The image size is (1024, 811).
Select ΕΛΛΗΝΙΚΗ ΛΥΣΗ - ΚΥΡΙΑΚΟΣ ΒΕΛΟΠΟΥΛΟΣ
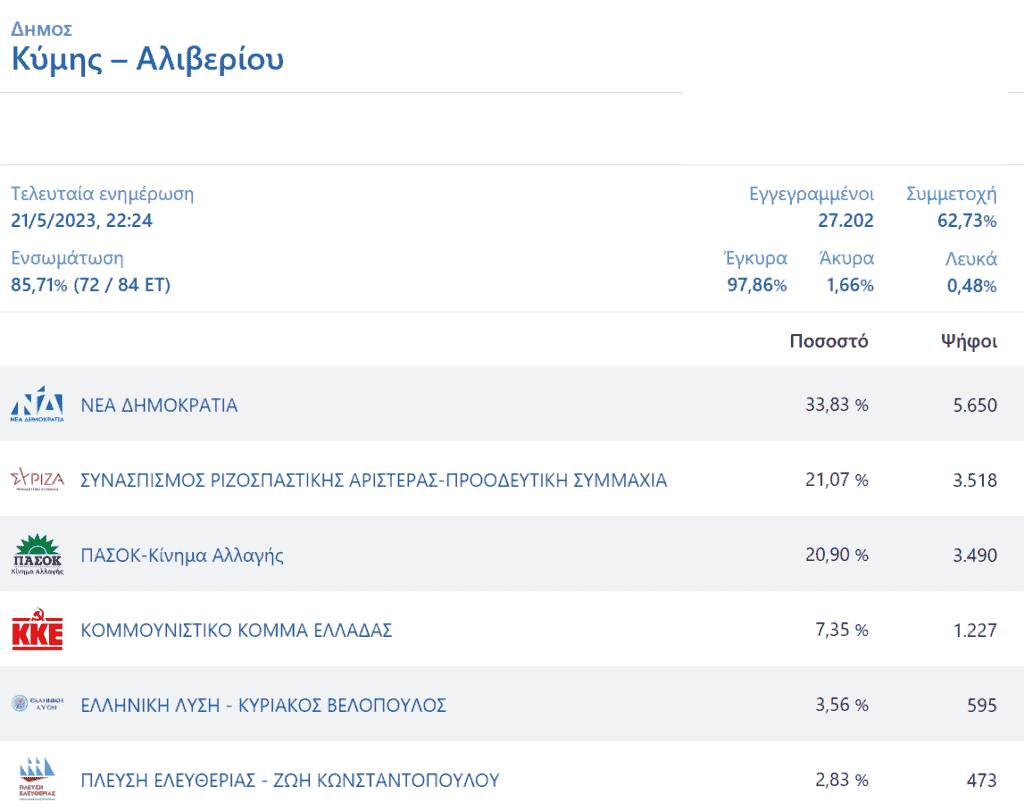tap(263, 706)
